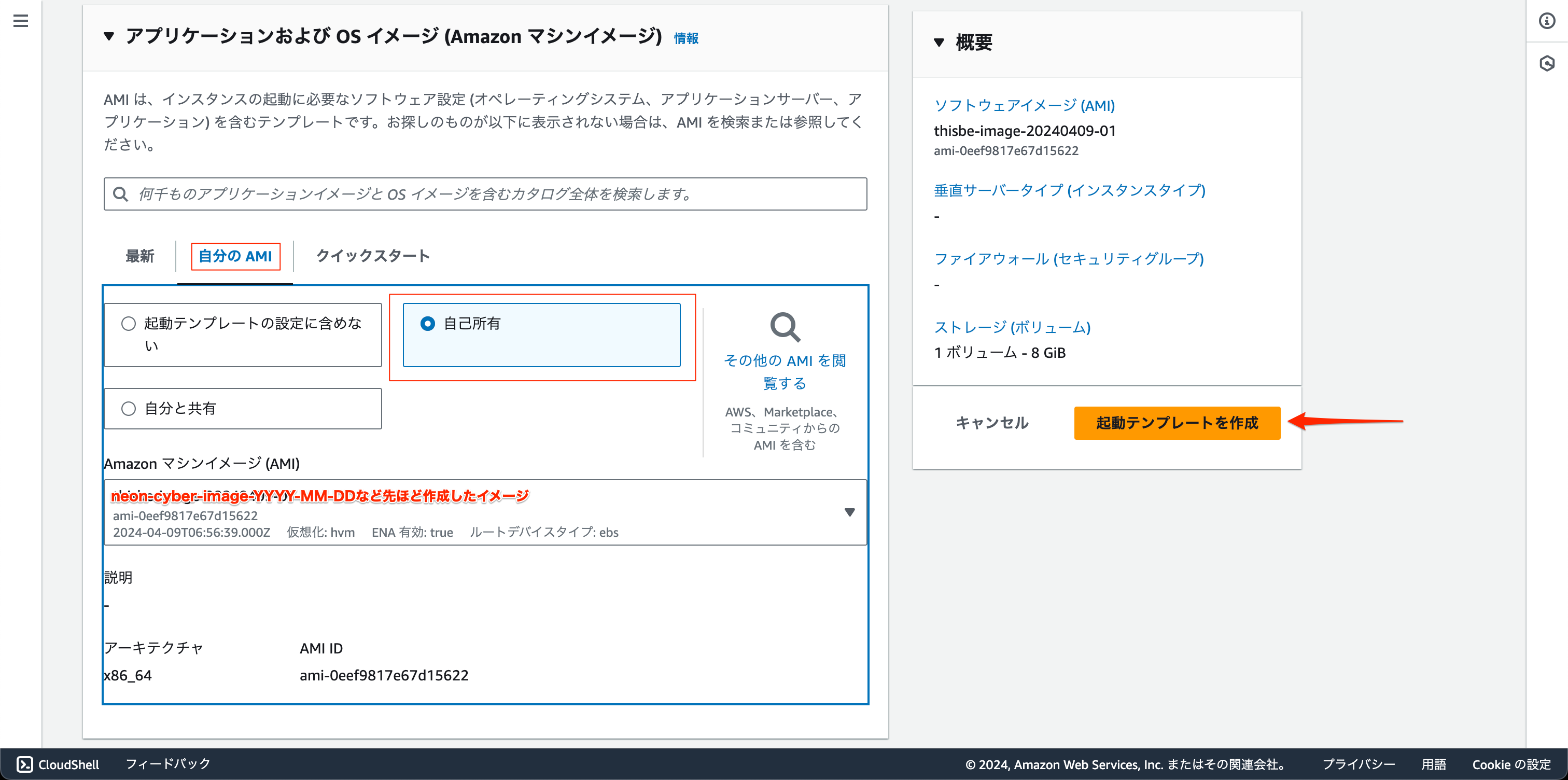Click the circular refresh icon on right edge
This screenshot has width=1568, height=780.
point(1547,63)
